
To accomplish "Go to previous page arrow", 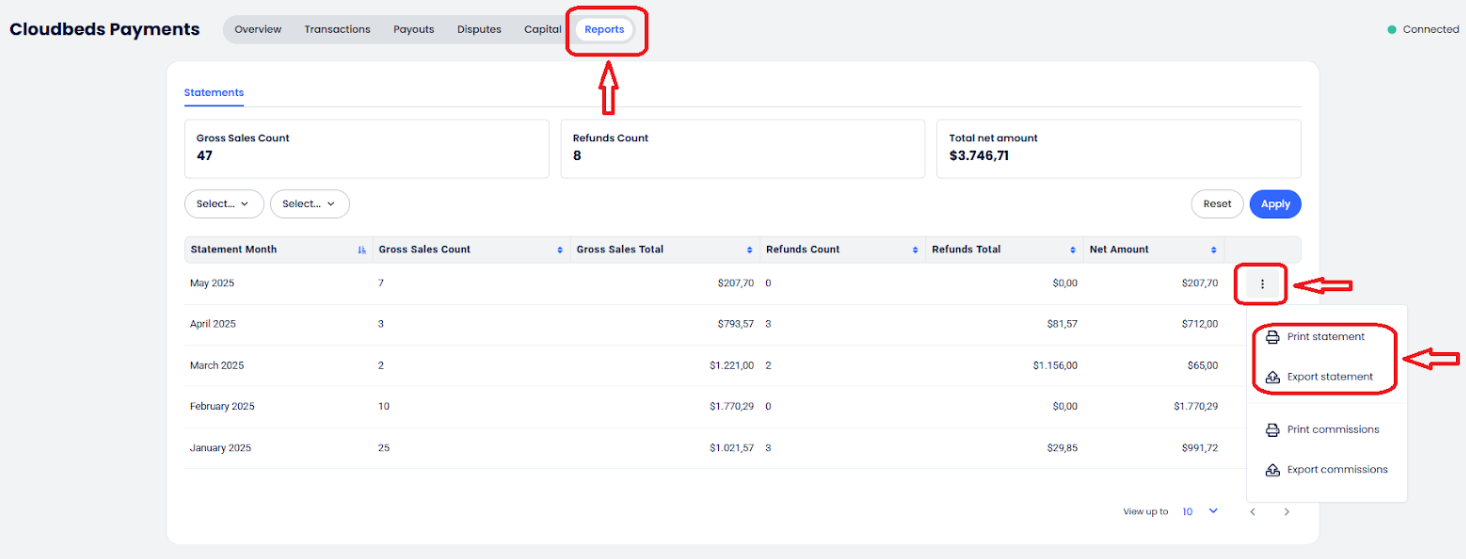I will pos(1252,512).
